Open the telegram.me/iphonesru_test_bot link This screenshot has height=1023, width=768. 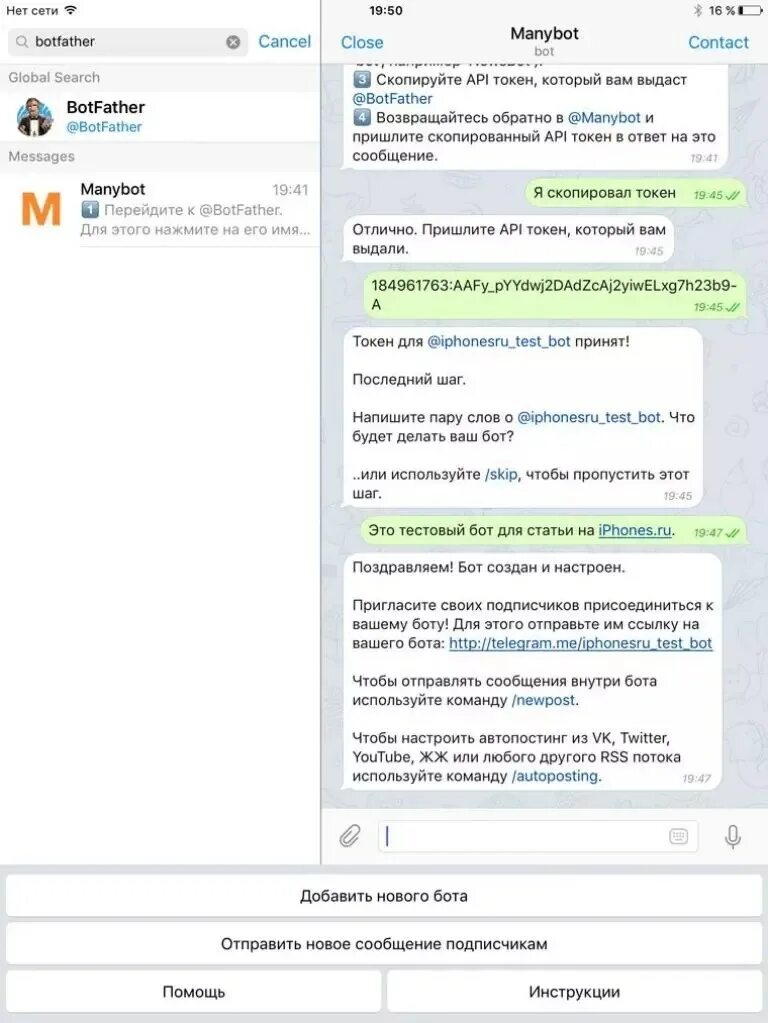point(580,643)
